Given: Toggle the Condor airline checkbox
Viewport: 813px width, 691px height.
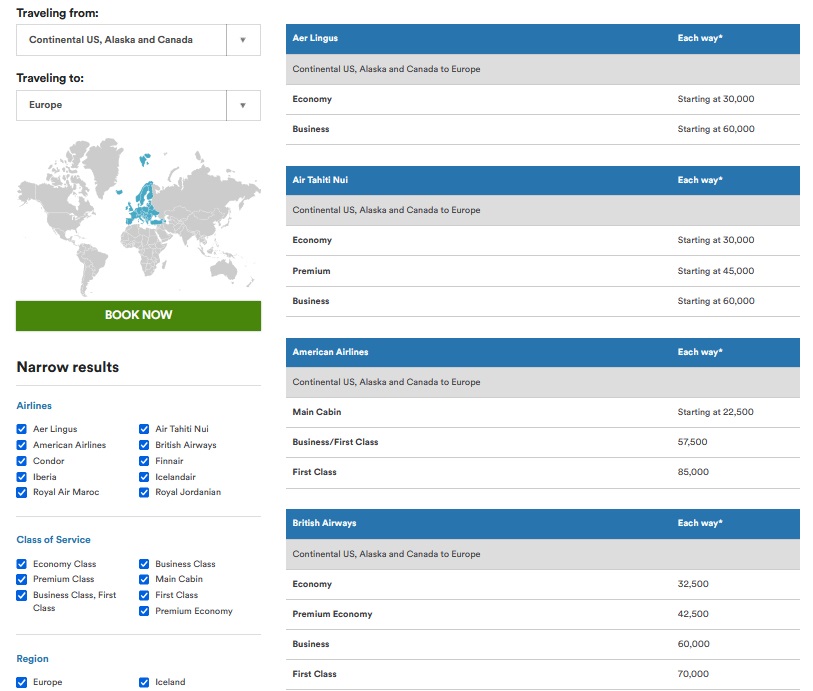Looking at the screenshot, I should click(22, 461).
